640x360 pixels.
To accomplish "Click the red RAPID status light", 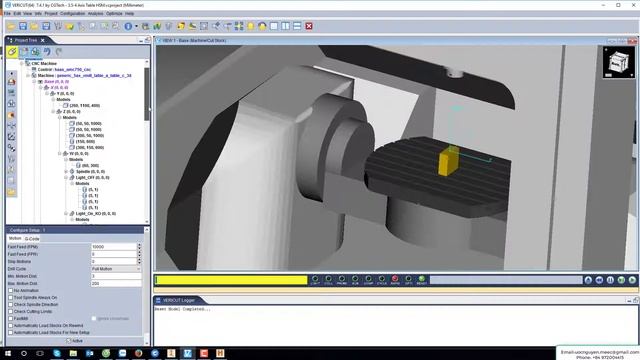I will click(395, 278).
